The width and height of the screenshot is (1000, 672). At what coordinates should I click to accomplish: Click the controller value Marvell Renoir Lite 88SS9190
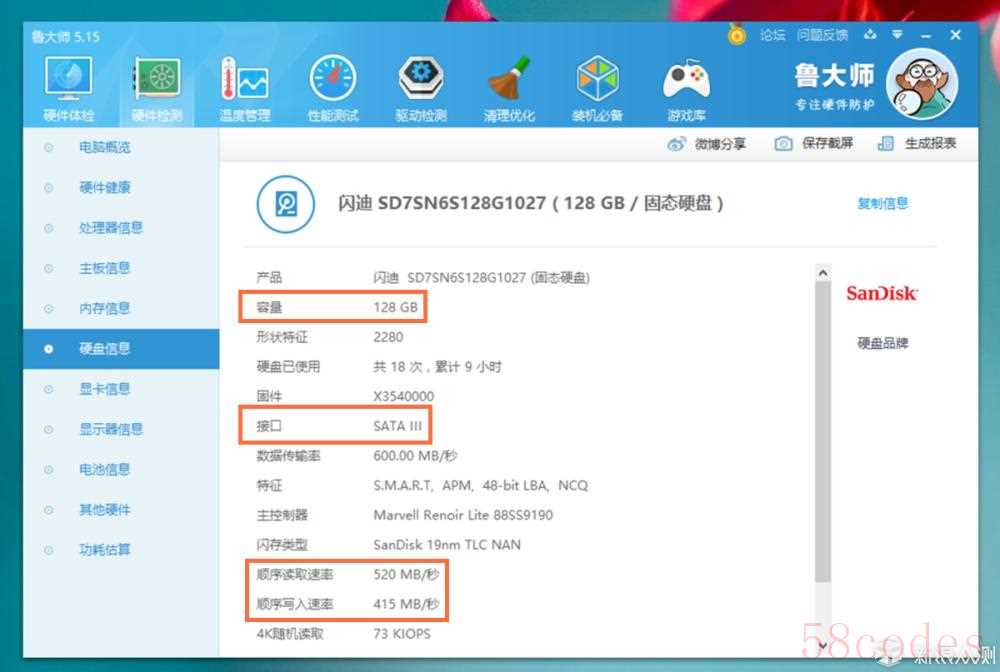[463, 515]
